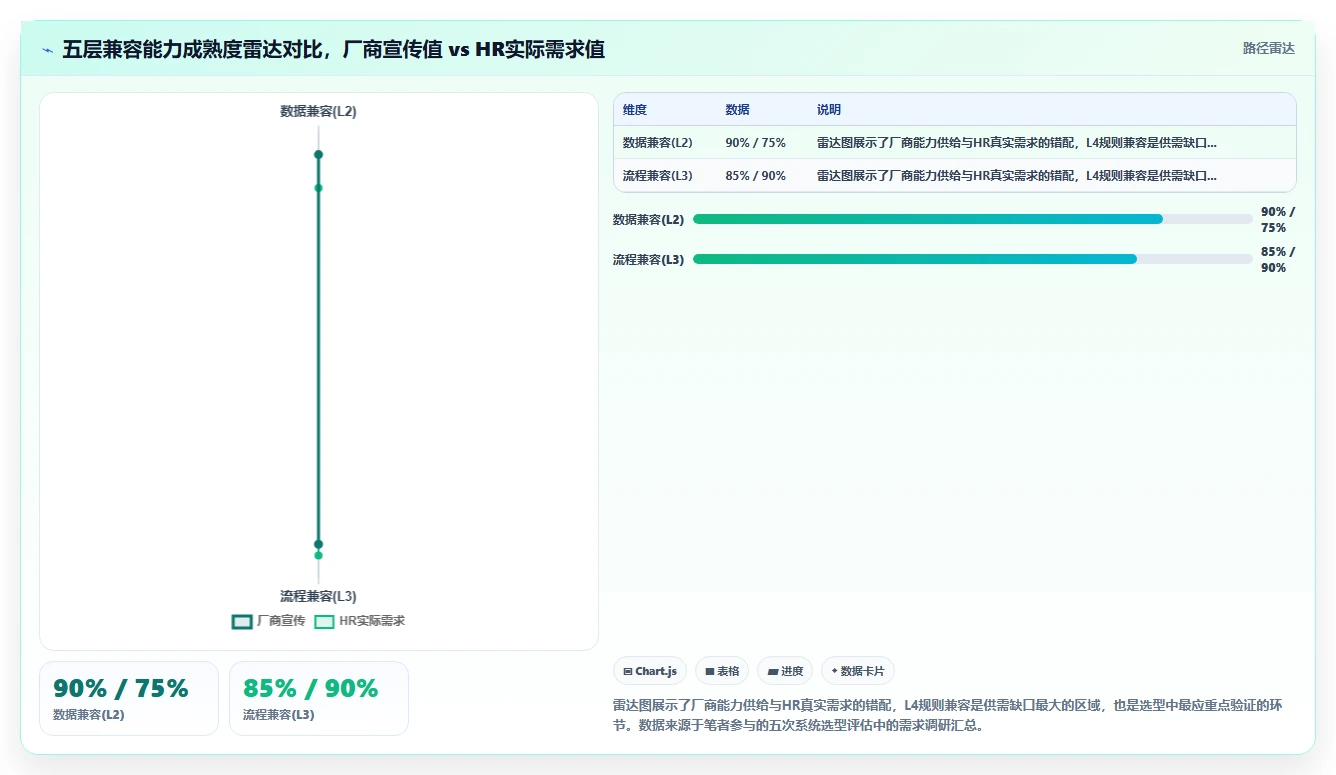Viewport: 1336px width, 775px height.
Task: Click the 85% / 90% progress value
Action: point(1278,260)
